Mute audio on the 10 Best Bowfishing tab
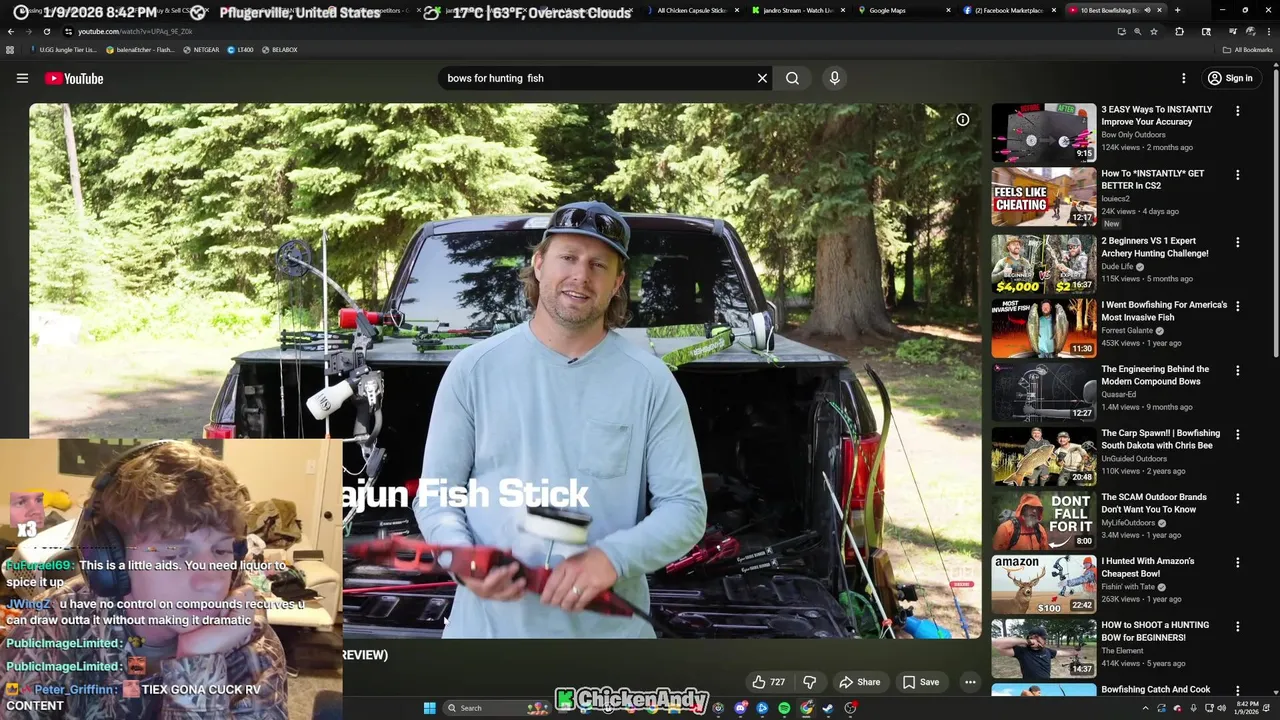Screen dimensions: 1280x720 (1147, 10)
